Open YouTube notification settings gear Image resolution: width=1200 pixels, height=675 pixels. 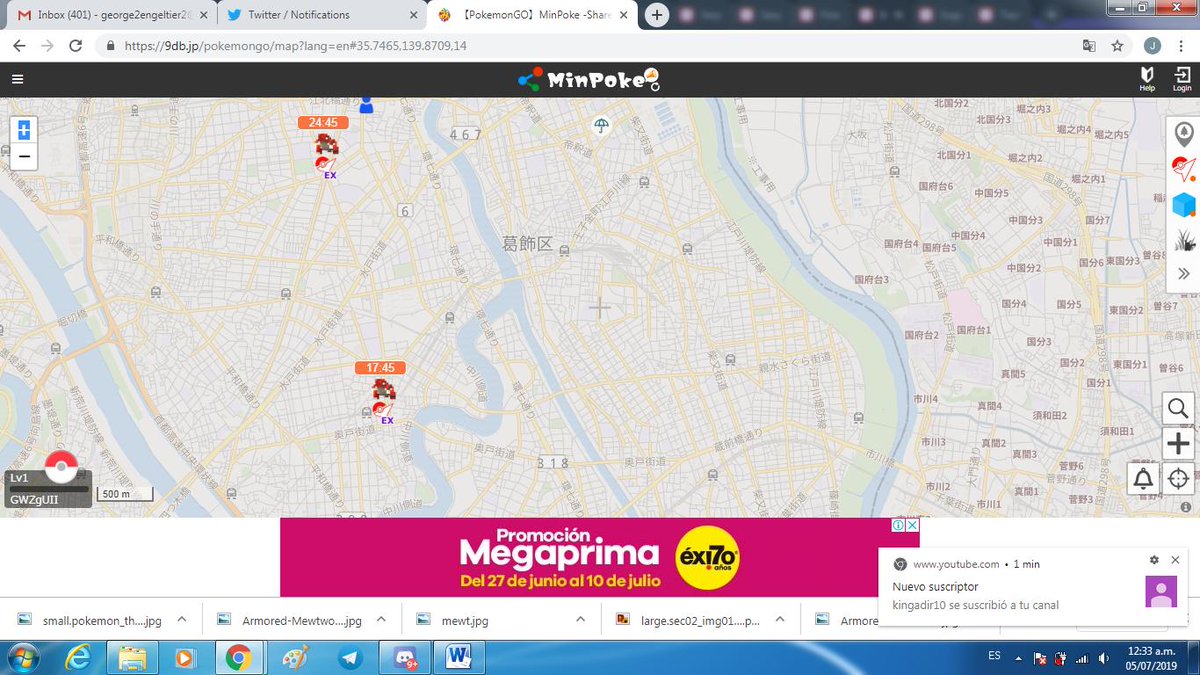click(x=1154, y=560)
